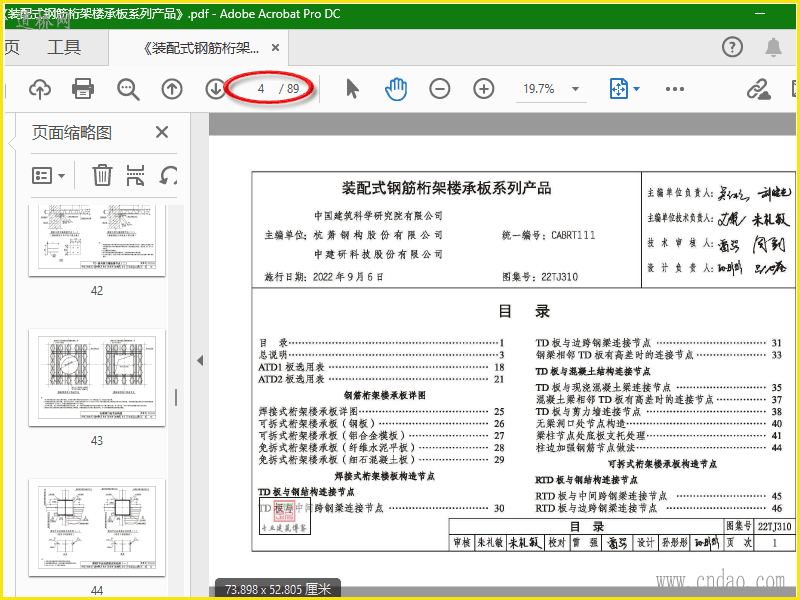The height and width of the screenshot is (600, 800).
Task: Select page 44 thumbnail
Action: pos(97,528)
